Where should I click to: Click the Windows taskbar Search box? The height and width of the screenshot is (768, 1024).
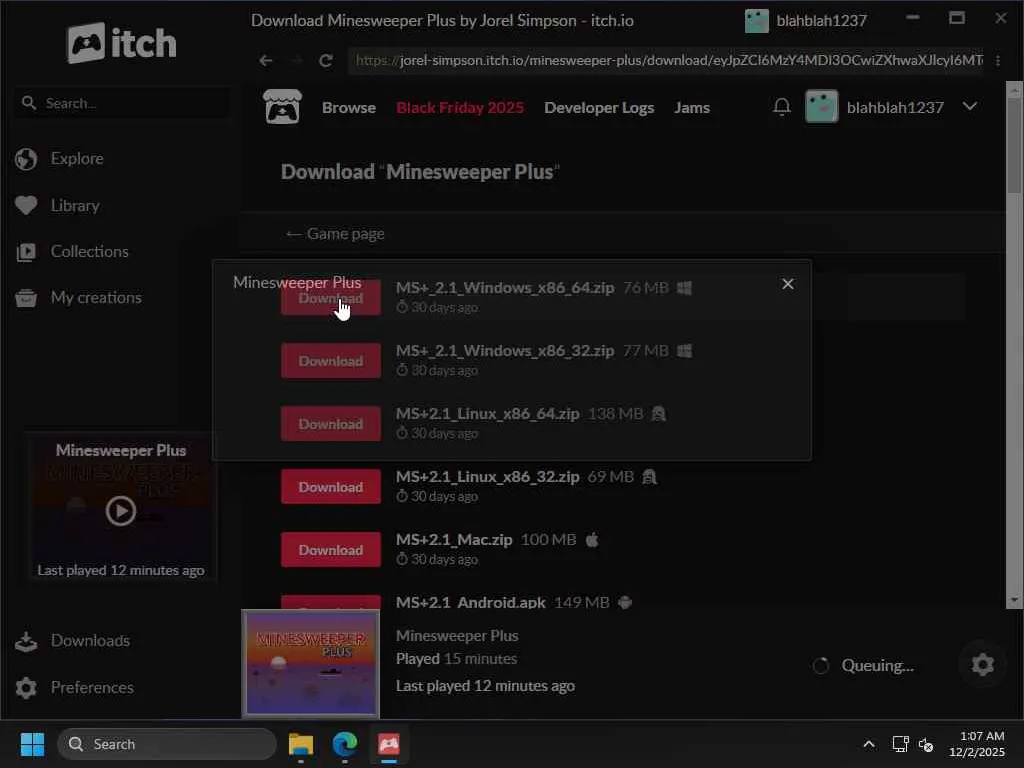tap(167, 744)
